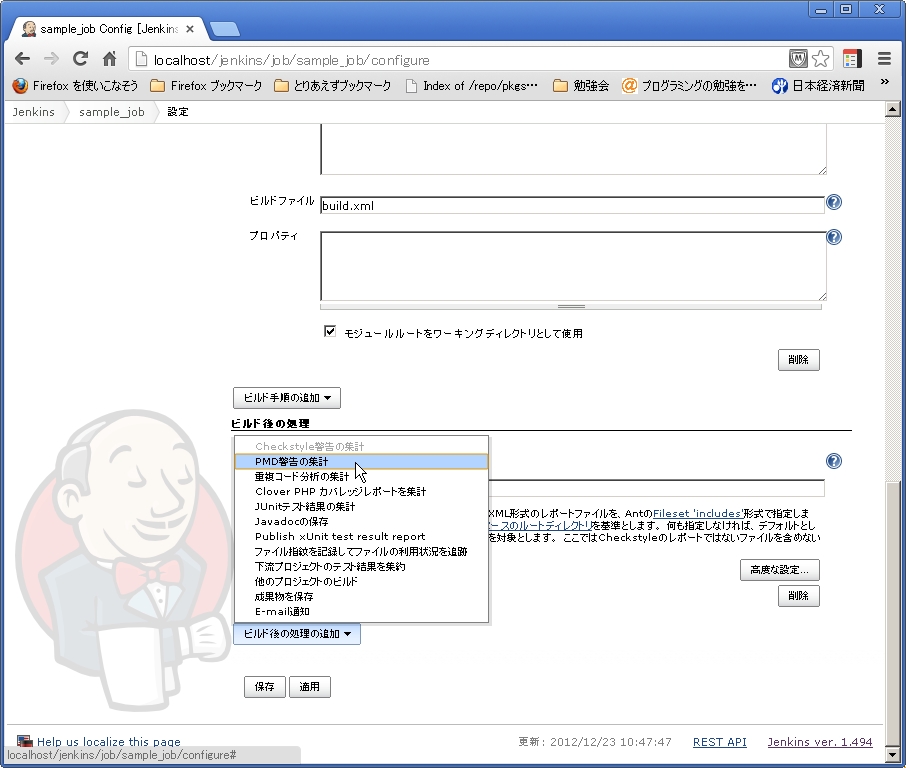Select Javadocの保存 from the menu
906x768 pixels.
click(362, 522)
